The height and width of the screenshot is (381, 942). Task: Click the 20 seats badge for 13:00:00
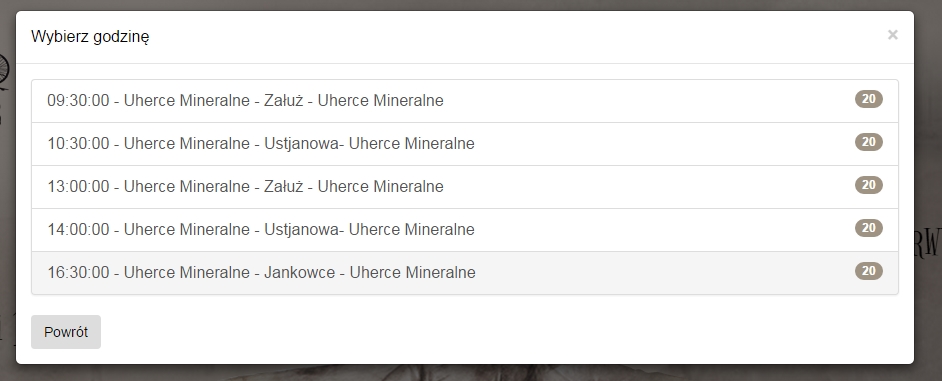point(869,184)
